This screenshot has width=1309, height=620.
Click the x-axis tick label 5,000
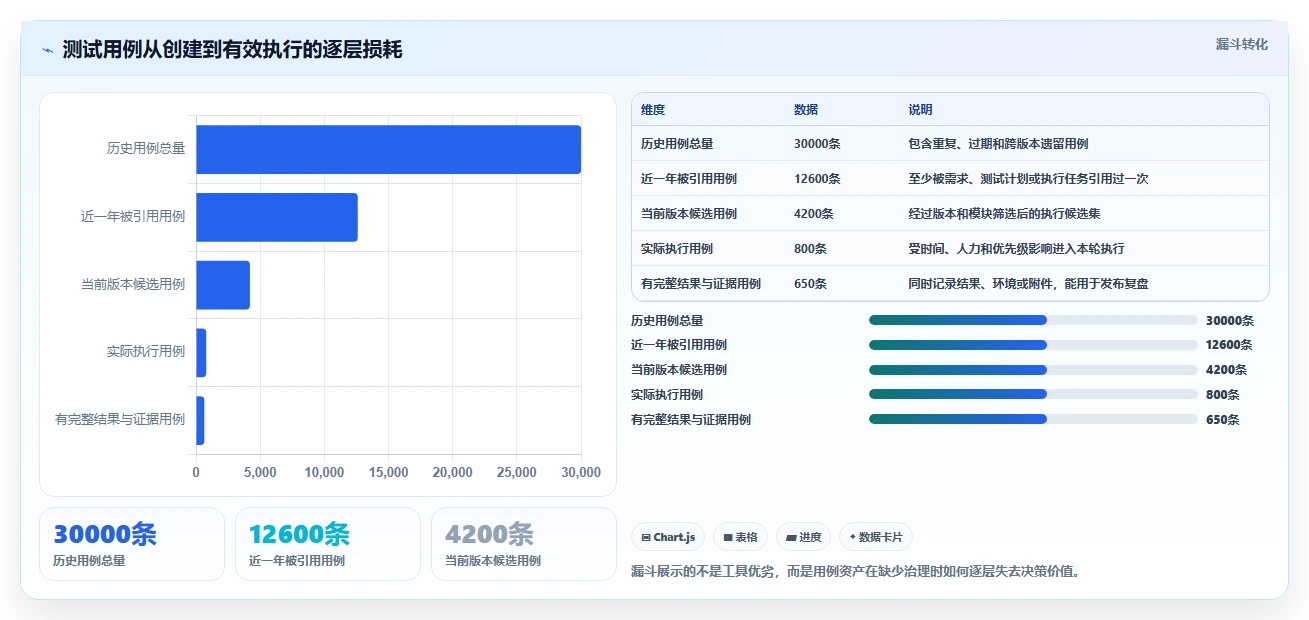click(x=260, y=472)
